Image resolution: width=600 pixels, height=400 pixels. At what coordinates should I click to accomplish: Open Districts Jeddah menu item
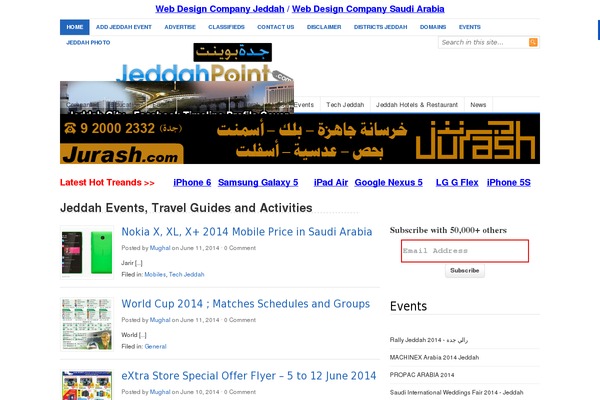tap(380, 27)
